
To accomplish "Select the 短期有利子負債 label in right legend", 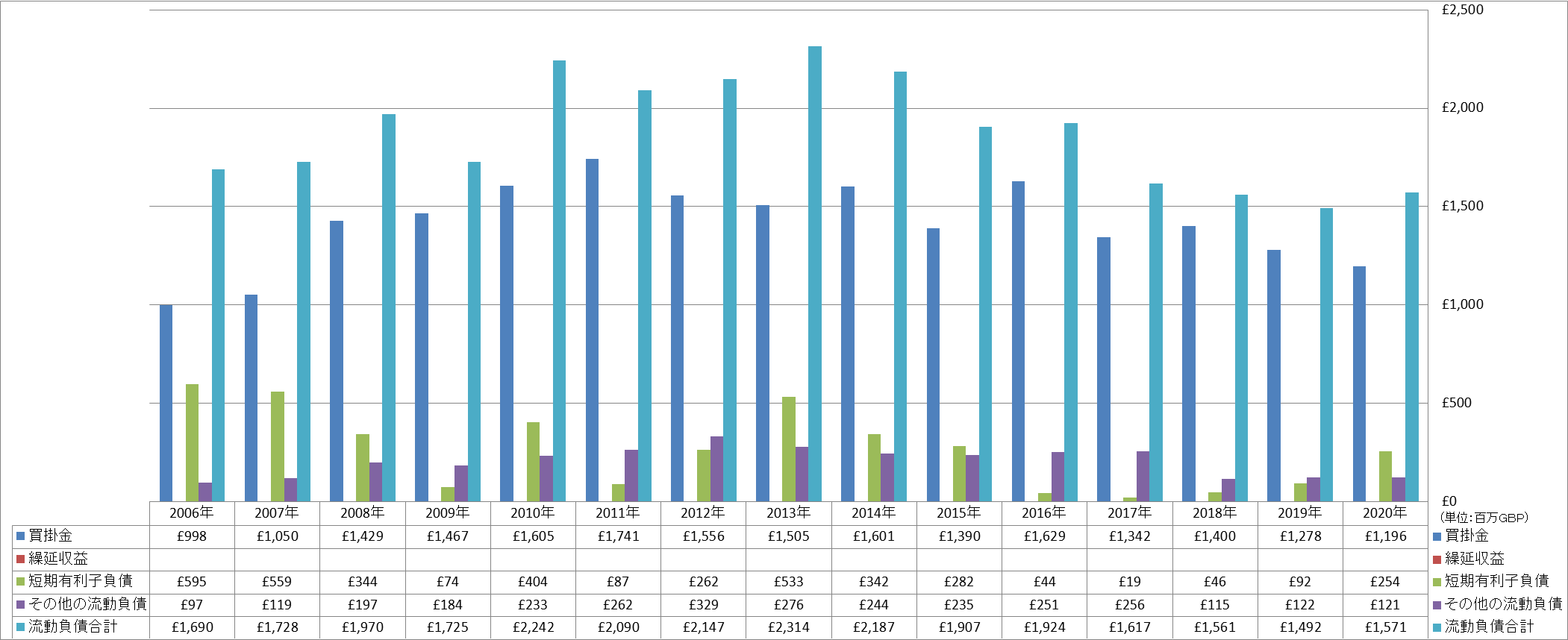I will click(1497, 581).
